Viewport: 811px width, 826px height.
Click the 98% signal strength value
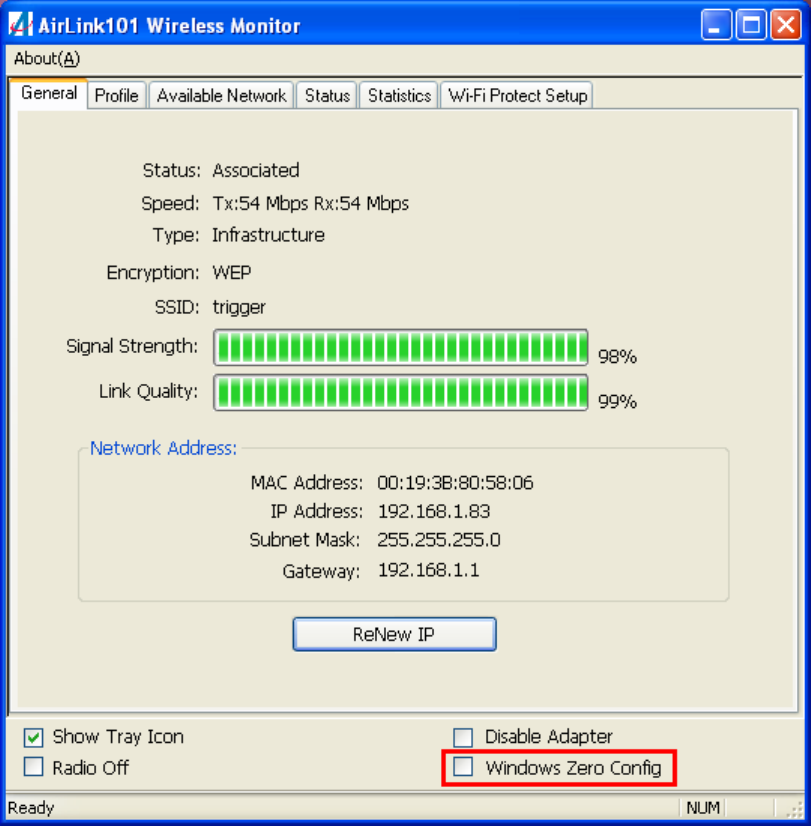[x=617, y=357]
